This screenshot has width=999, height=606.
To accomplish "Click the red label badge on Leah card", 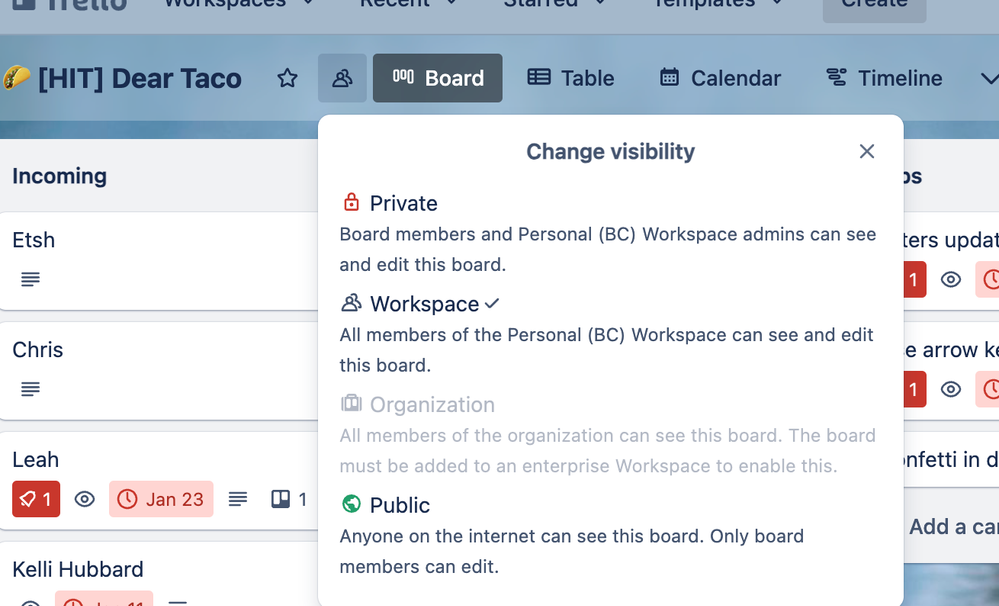I will click(36, 499).
